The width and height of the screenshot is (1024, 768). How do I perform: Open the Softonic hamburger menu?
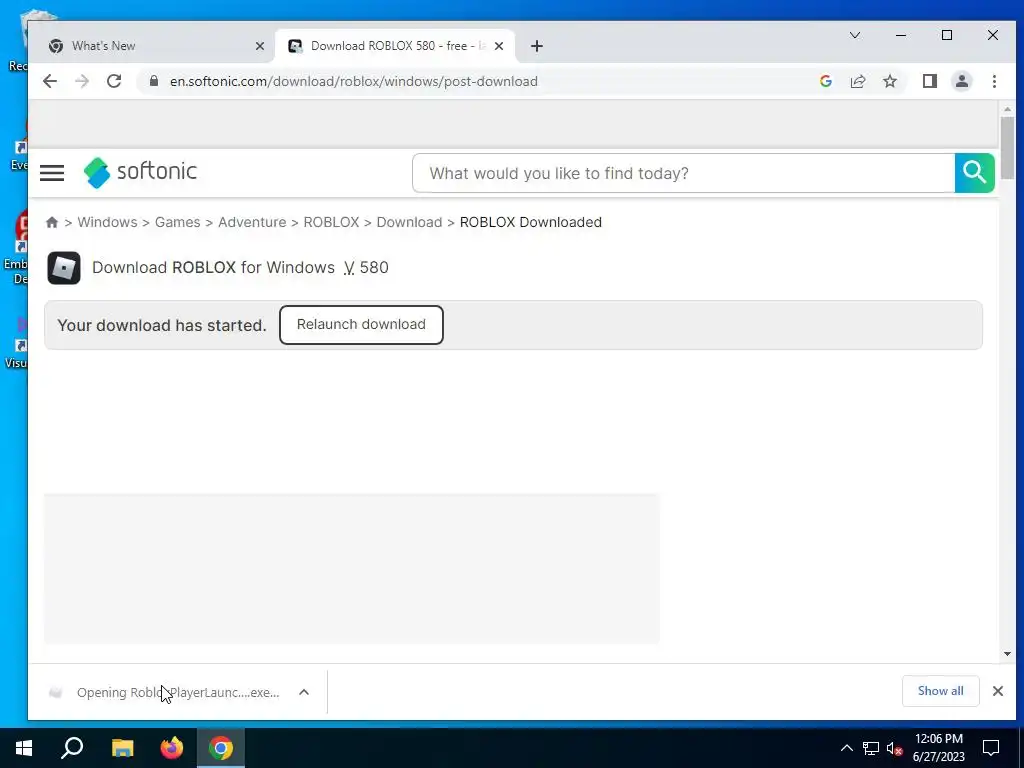click(x=52, y=173)
